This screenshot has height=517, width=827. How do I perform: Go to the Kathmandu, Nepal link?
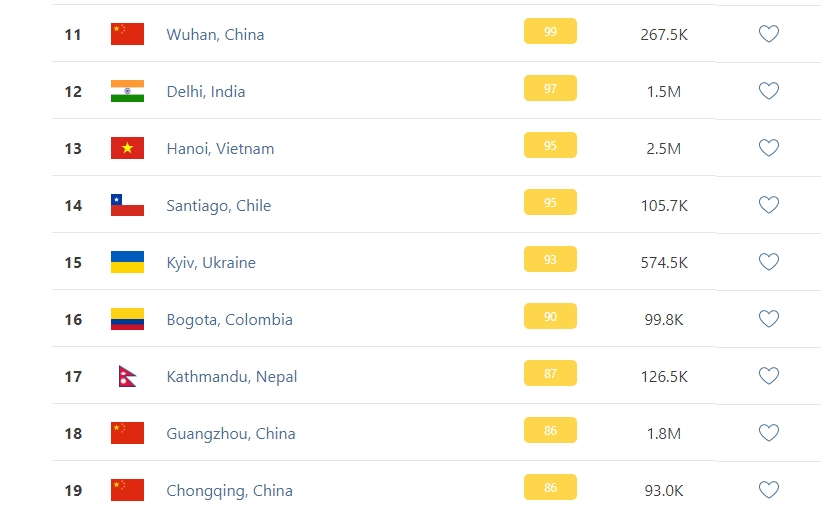(x=231, y=376)
